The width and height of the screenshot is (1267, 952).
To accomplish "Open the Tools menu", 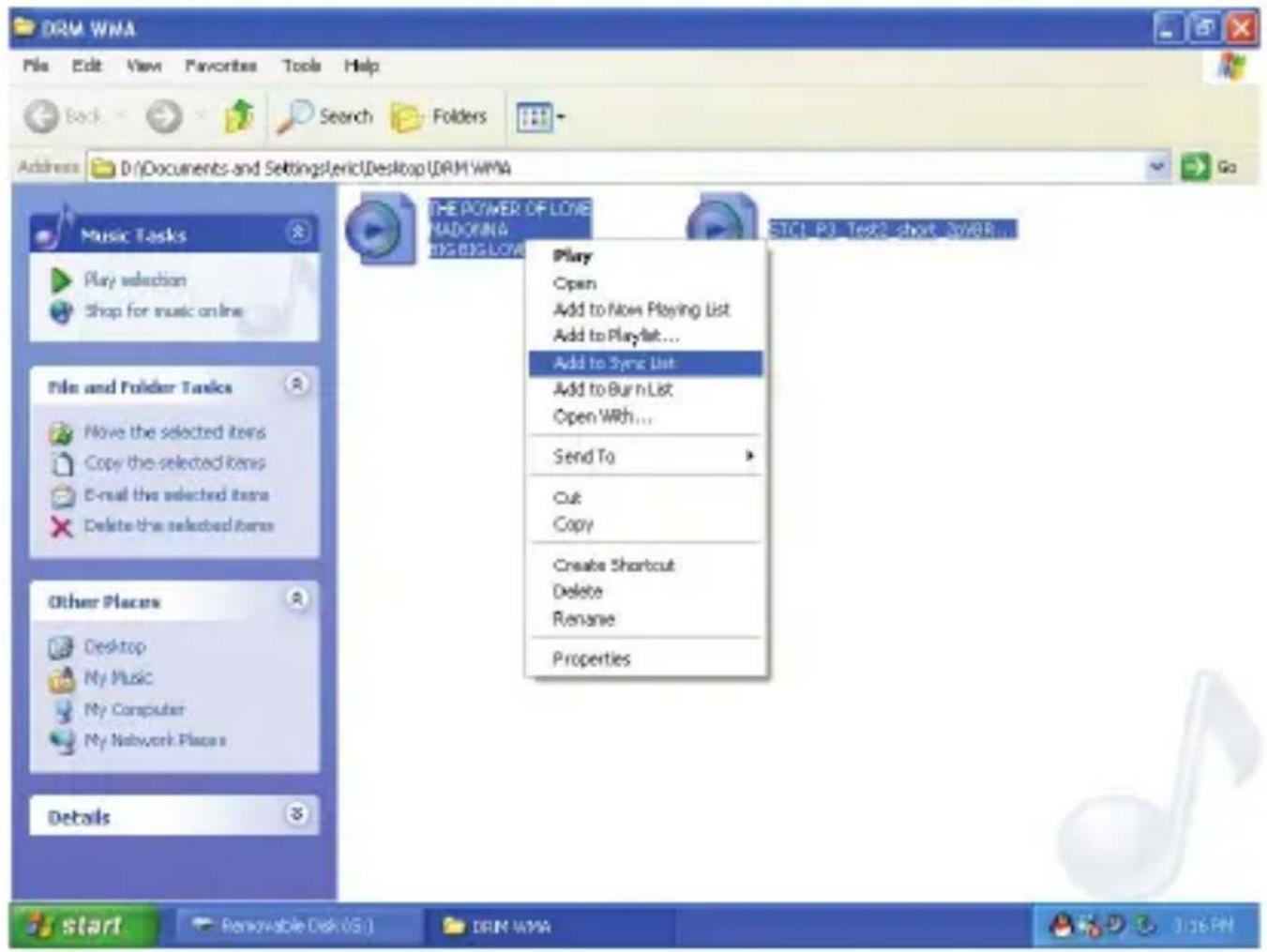I will click(x=302, y=66).
